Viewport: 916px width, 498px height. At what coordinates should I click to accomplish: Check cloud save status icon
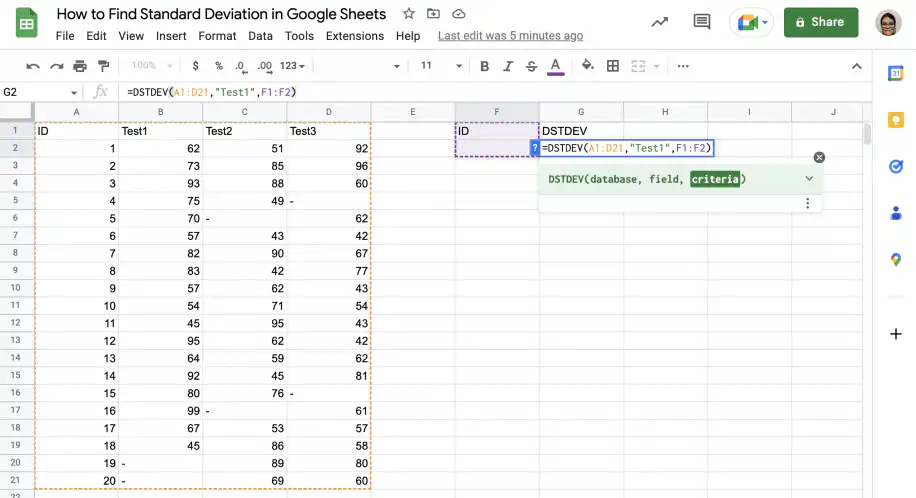tap(459, 13)
